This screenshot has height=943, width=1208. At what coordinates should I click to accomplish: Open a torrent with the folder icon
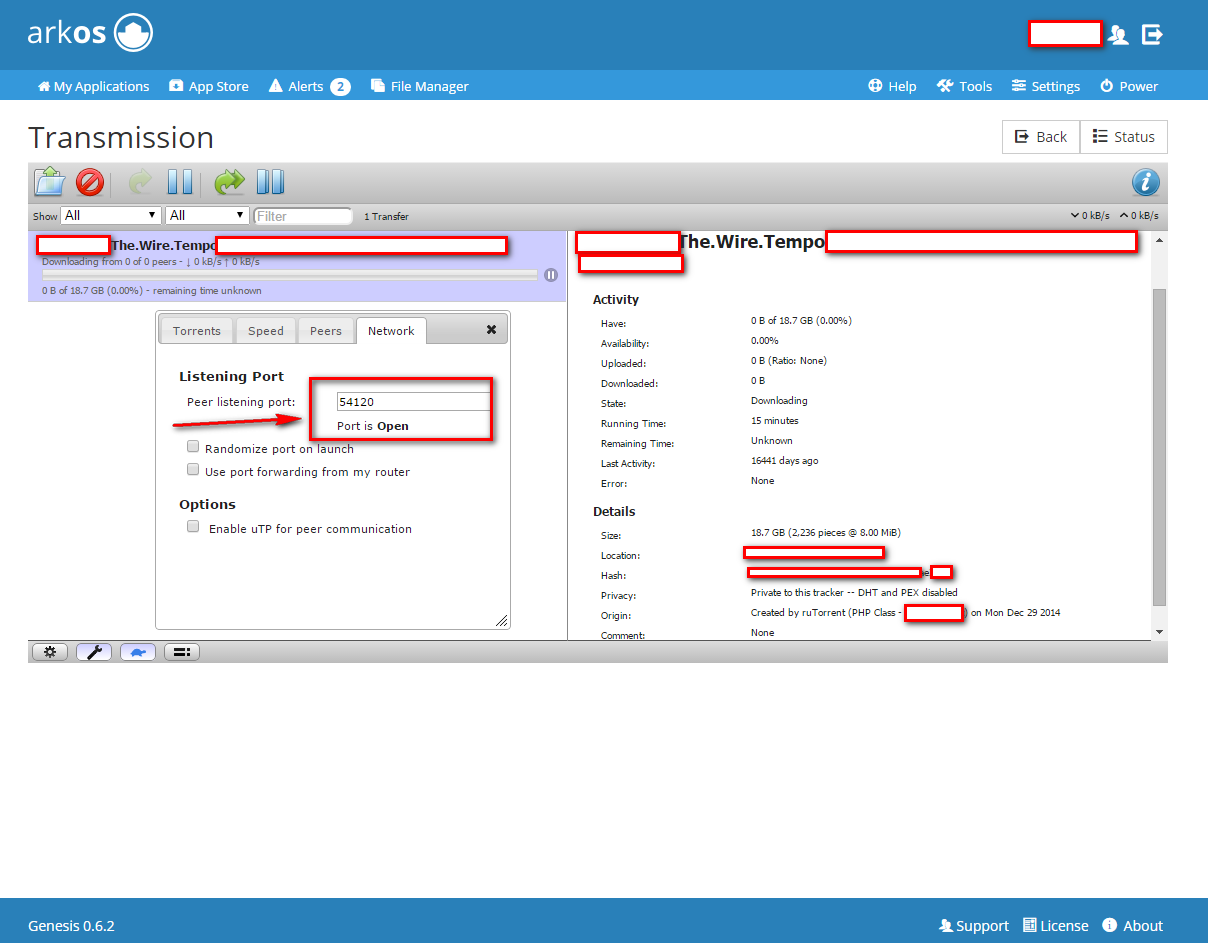50,182
